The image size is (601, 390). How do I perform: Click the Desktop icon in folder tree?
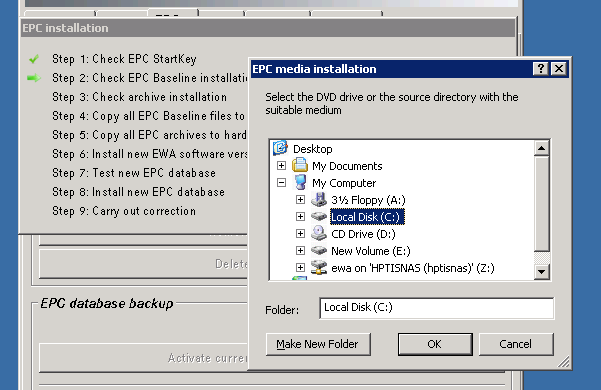[280, 148]
